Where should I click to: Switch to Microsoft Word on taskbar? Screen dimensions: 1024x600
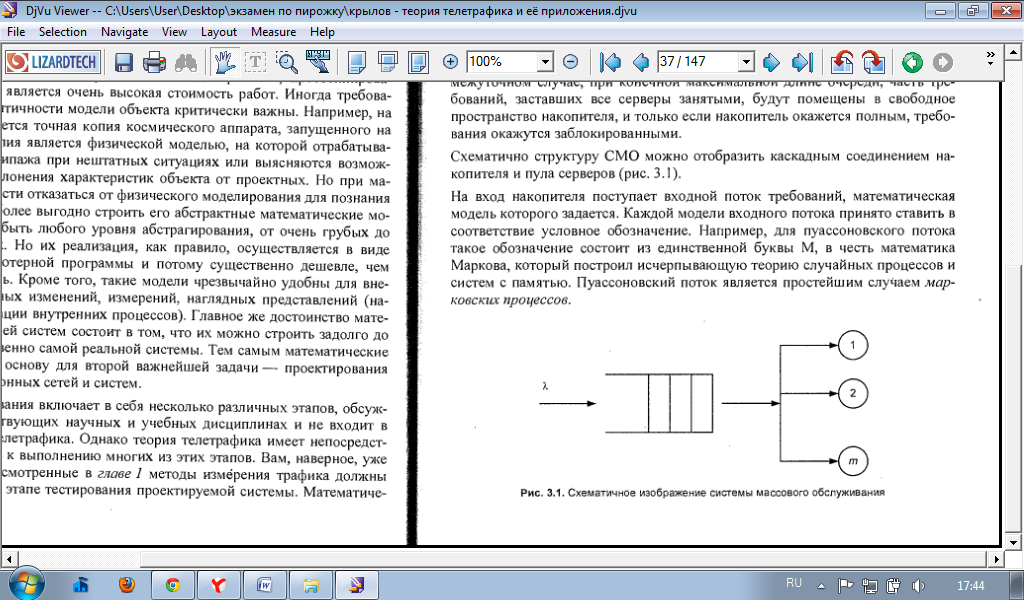pos(264,585)
